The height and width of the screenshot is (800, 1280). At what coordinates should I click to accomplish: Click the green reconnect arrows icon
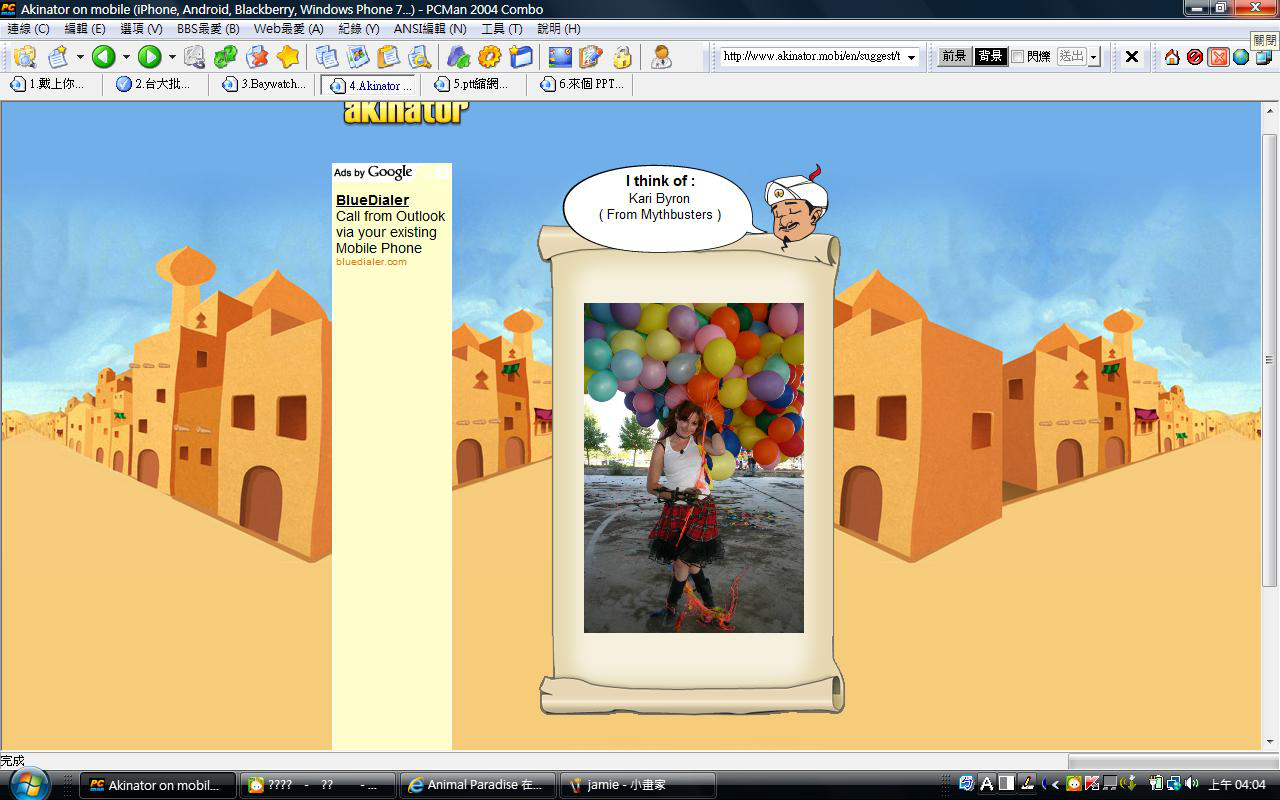point(226,56)
